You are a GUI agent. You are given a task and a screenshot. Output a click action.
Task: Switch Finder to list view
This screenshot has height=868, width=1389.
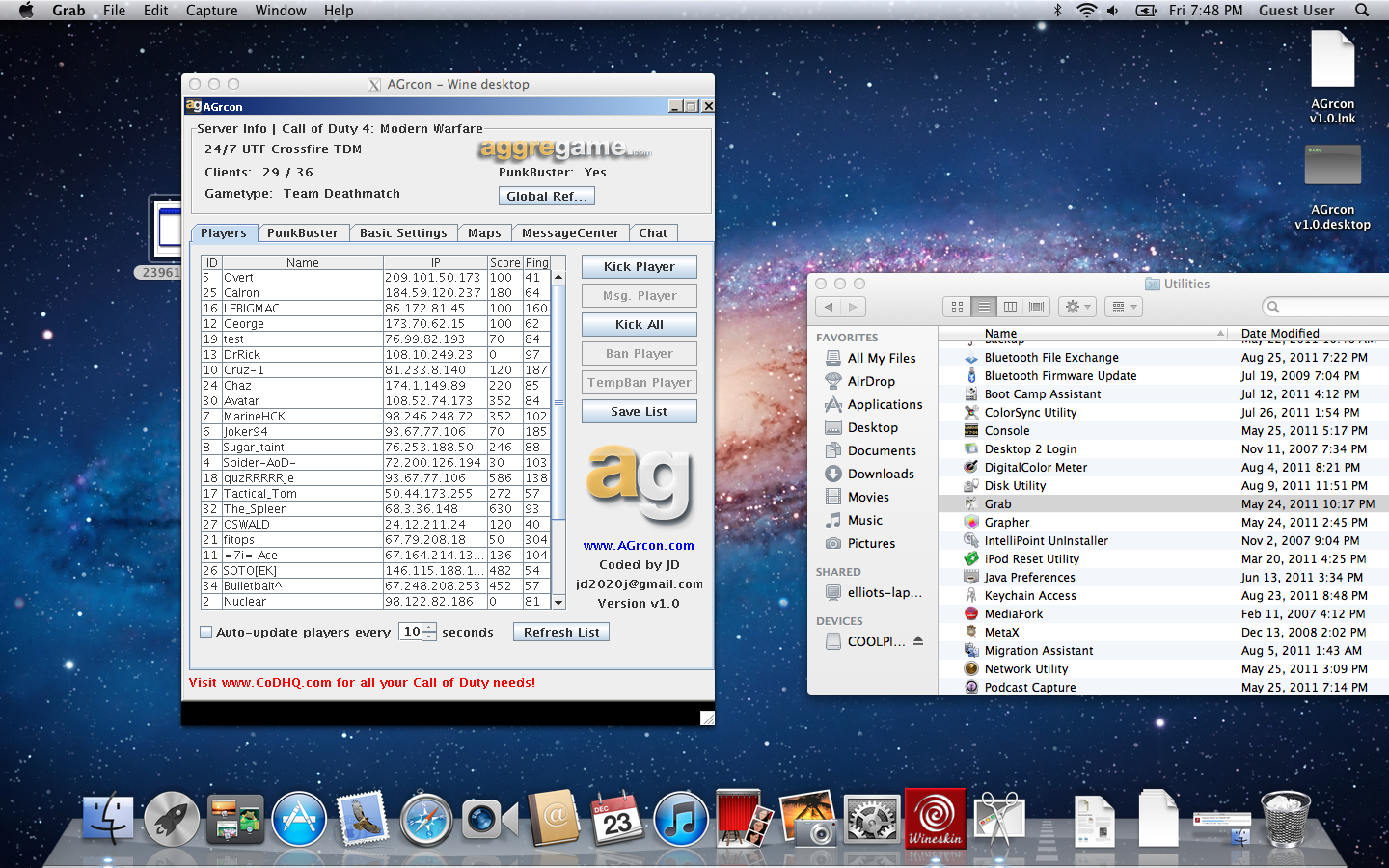[984, 307]
